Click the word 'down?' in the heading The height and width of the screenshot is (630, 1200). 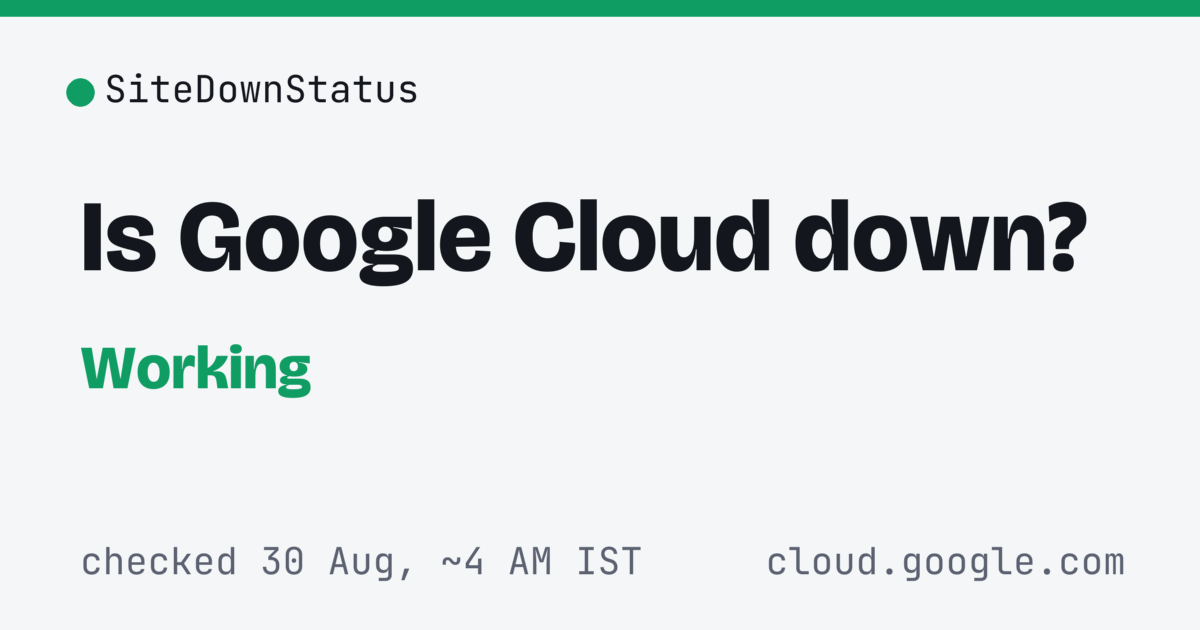pos(937,238)
